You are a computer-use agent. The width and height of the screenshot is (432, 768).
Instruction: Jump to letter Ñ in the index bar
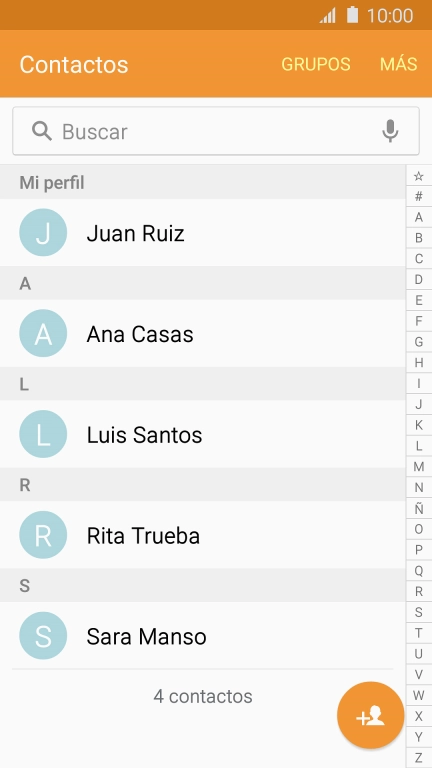click(x=418, y=508)
